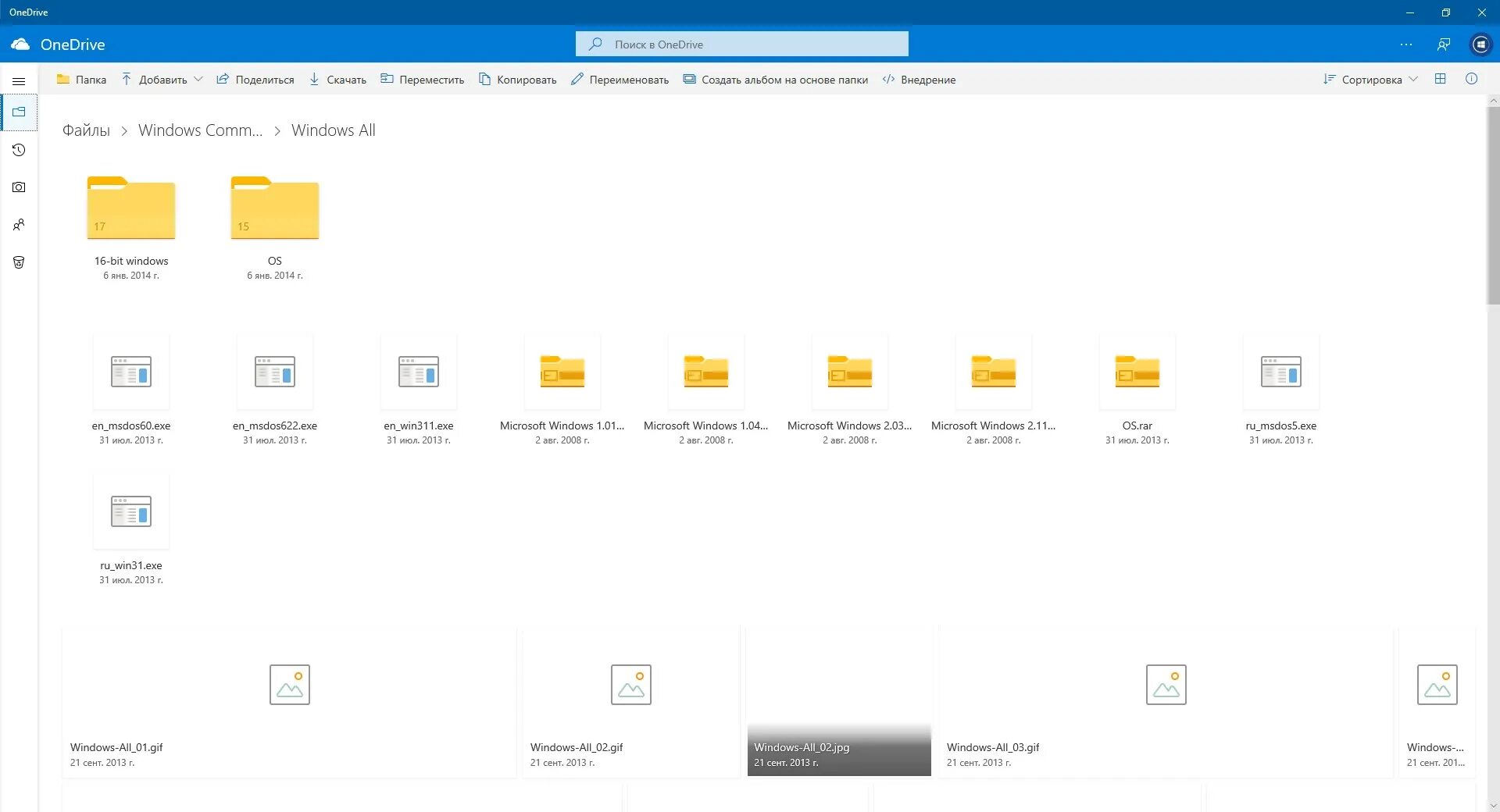This screenshot has height=812, width=1500.
Task: Select Microsoft Windows 2.03 archive
Action: [x=850, y=389]
